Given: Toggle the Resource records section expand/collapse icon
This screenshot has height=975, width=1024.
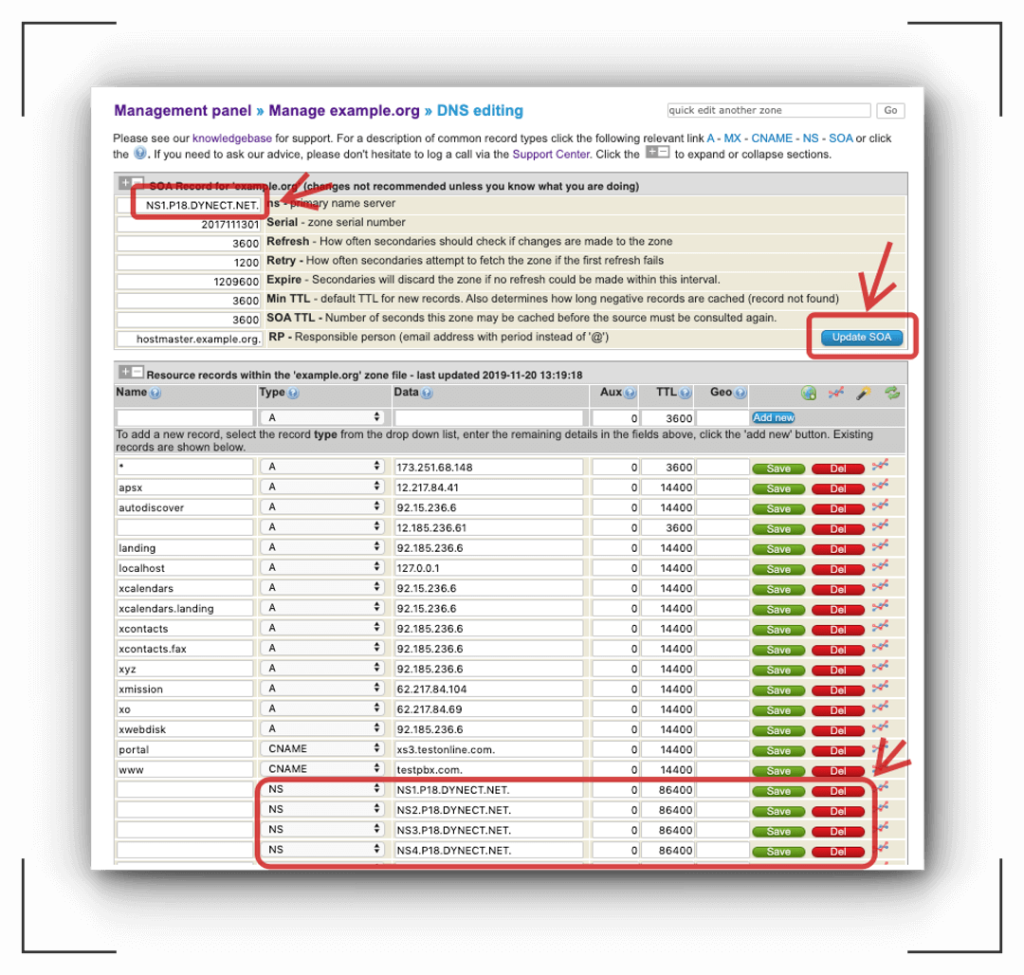Looking at the screenshot, I should tap(131, 372).
